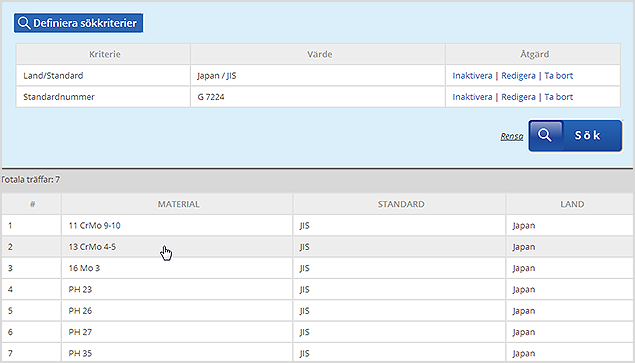The image size is (635, 363).
Task: Click the Värde column header
Action: pos(318,54)
